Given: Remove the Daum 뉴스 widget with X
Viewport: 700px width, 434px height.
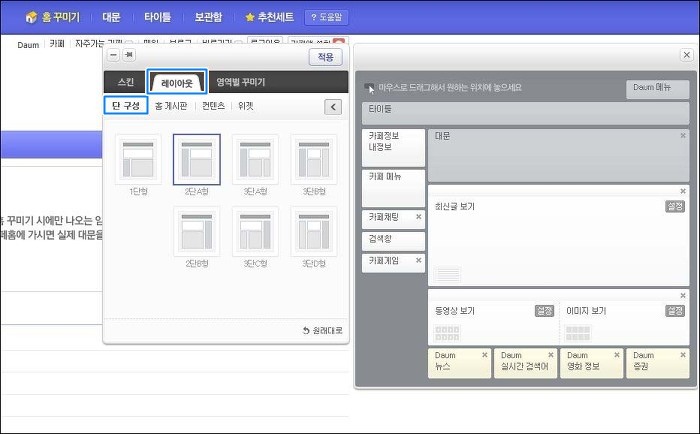Looking at the screenshot, I should [x=484, y=355].
